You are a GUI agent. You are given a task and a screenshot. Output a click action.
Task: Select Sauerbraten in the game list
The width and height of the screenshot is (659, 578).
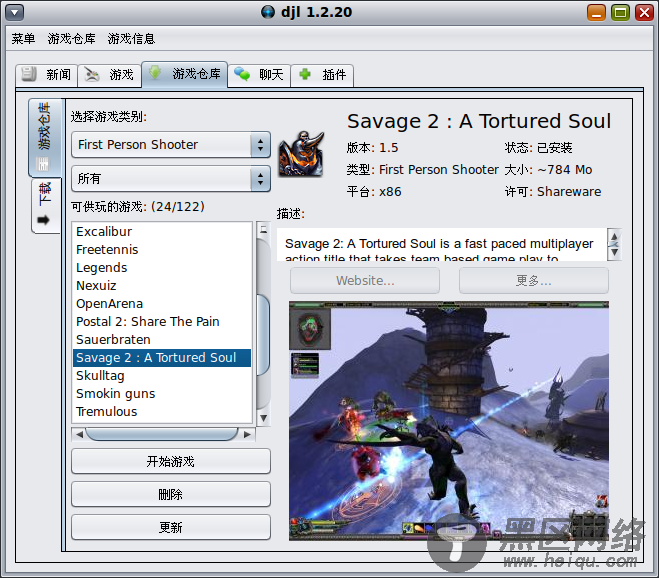[x=162, y=340]
